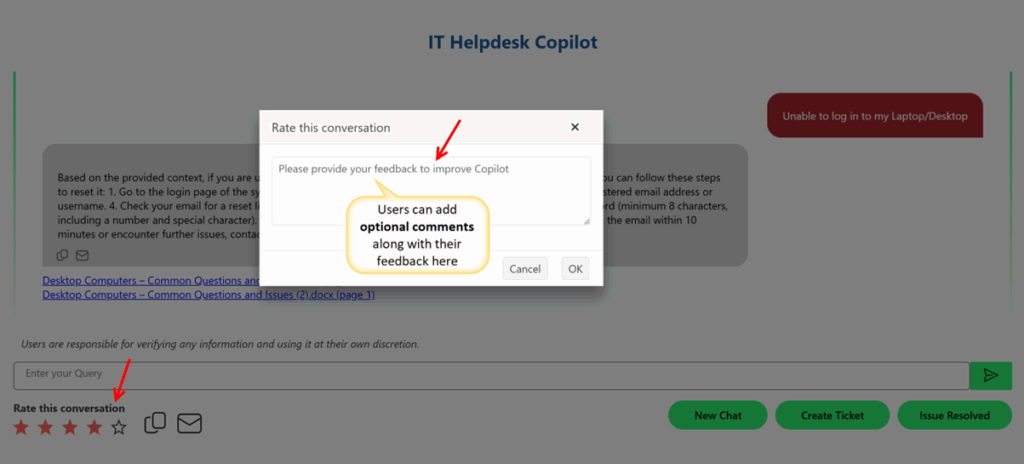Click the Create Ticket button
Viewport: 1024px width, 464px height.
coord(832,415)
